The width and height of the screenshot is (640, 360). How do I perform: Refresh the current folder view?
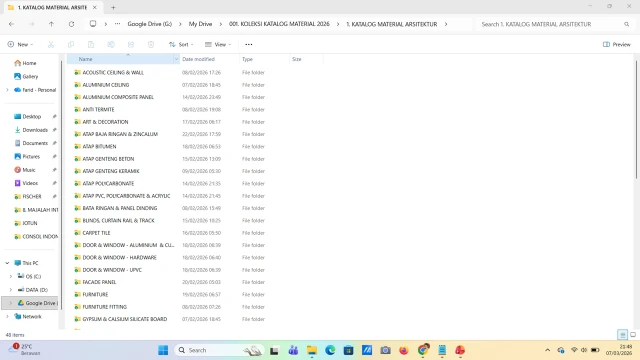(x=71, y=24)
